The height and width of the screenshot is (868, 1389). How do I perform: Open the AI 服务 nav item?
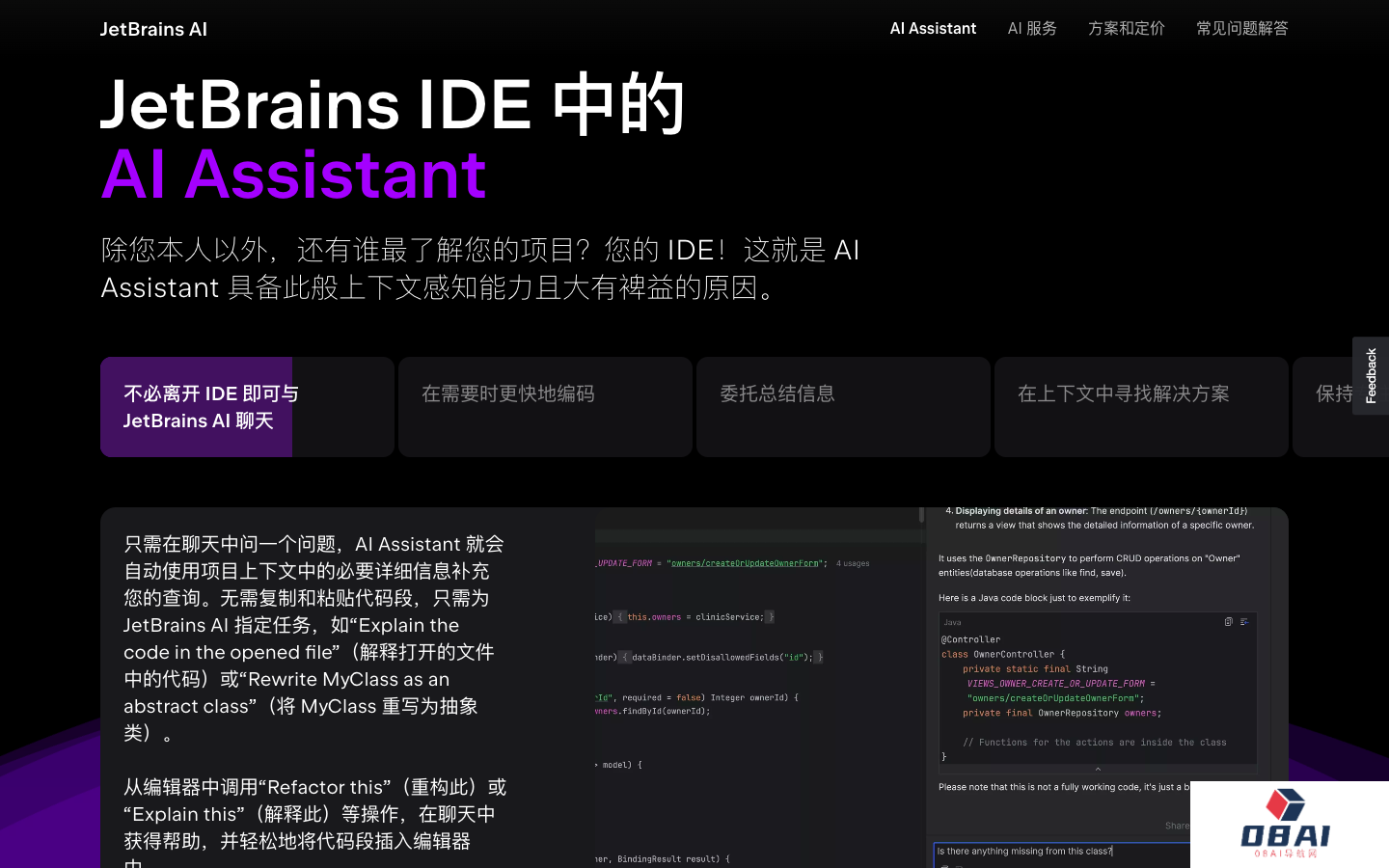point(1032,29)
